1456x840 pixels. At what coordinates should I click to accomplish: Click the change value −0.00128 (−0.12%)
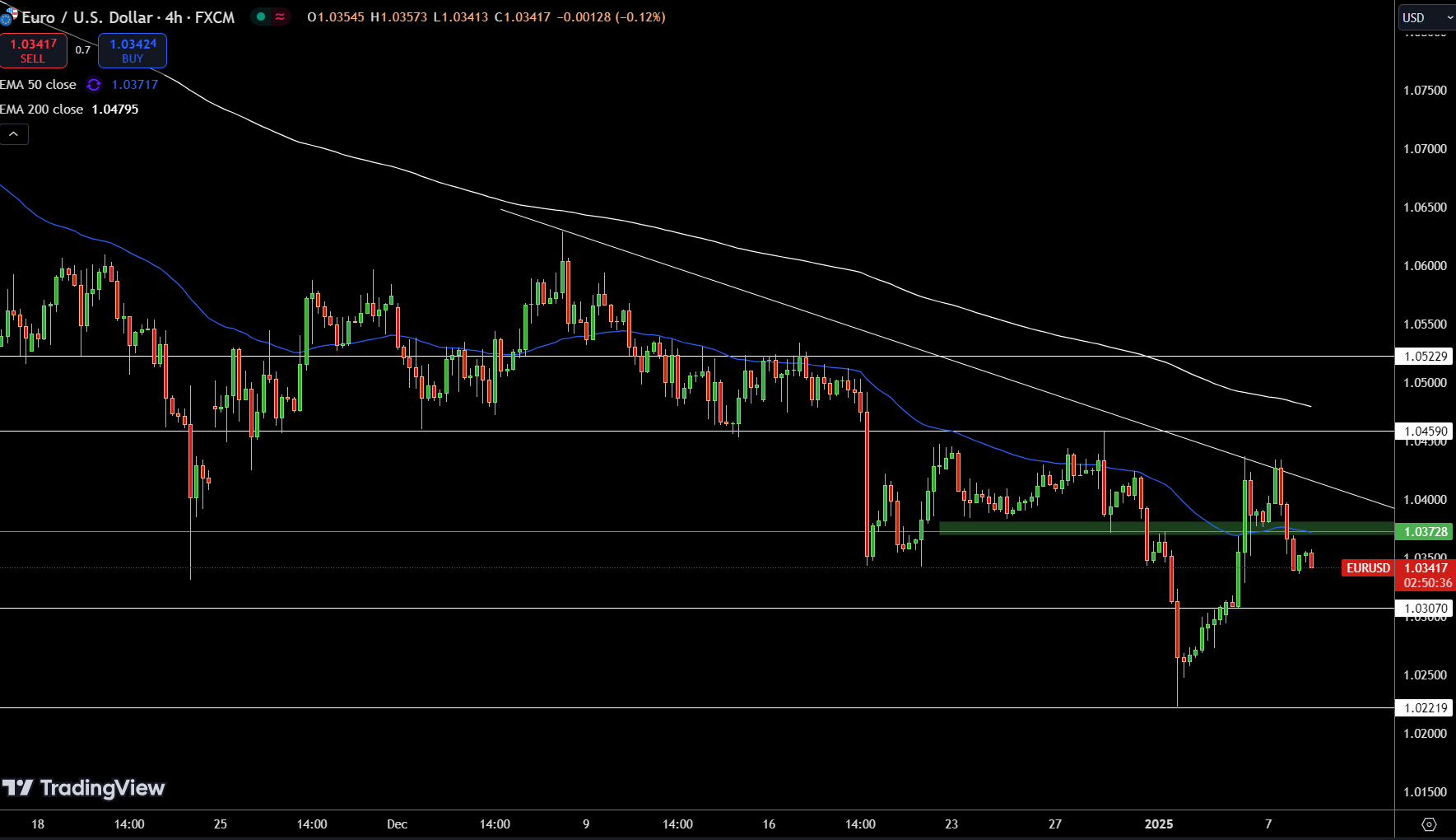pos(612,17)
